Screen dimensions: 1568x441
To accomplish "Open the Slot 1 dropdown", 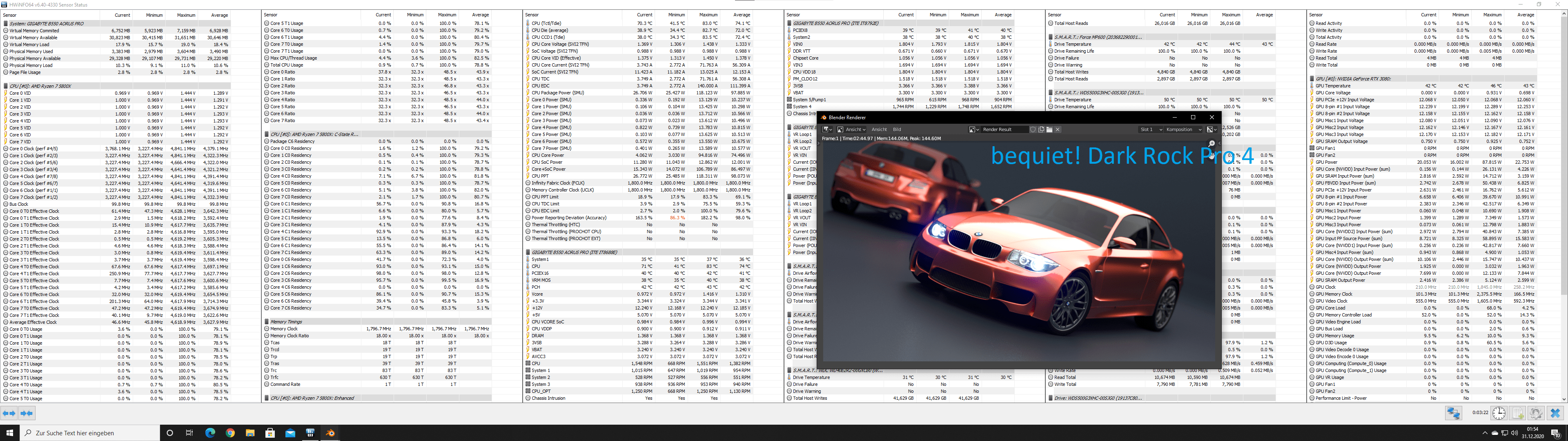I will 1151,129.
